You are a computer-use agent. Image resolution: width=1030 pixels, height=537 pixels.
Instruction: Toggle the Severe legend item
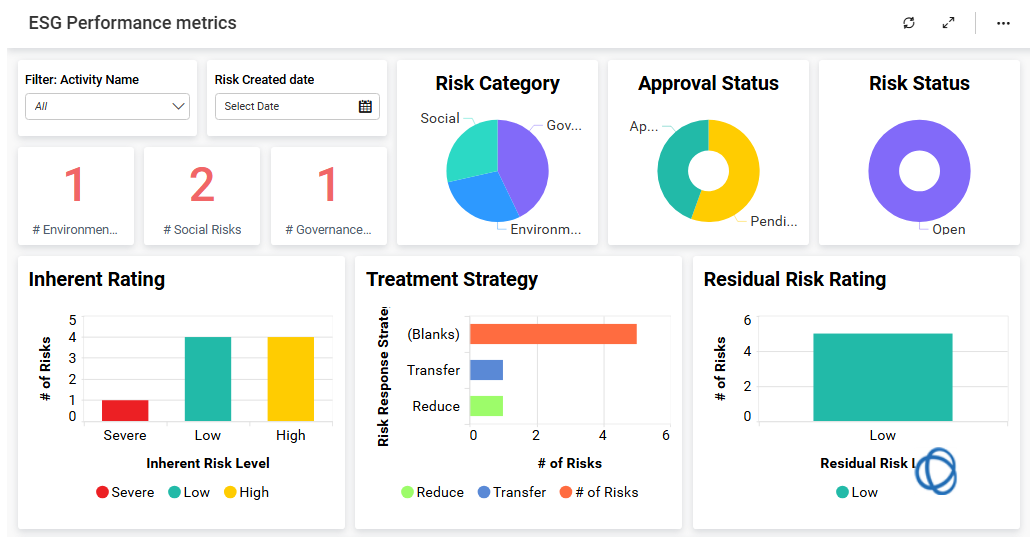click(x=125, y=492)
